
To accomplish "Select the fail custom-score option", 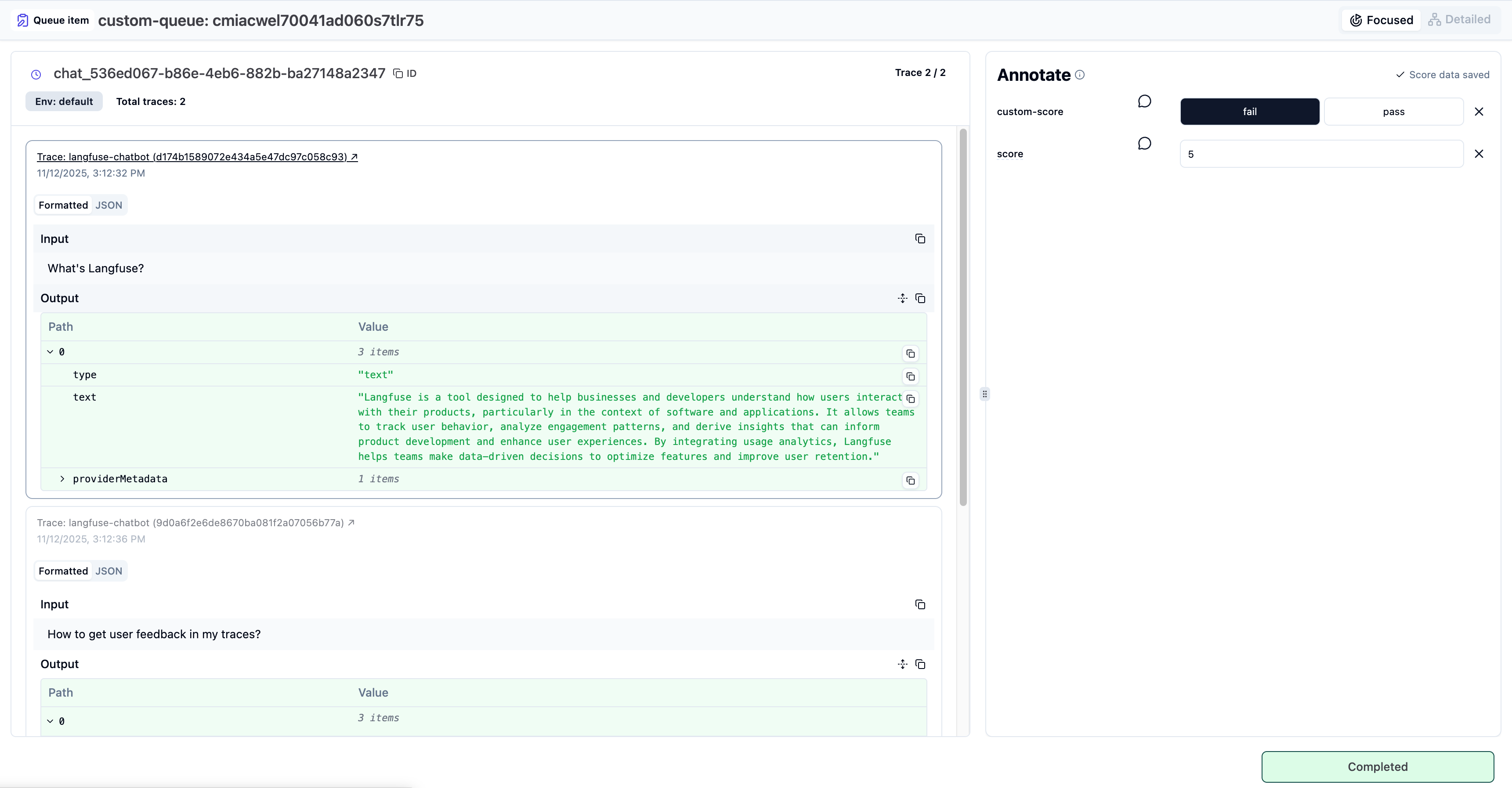I will pos(1249,112).
